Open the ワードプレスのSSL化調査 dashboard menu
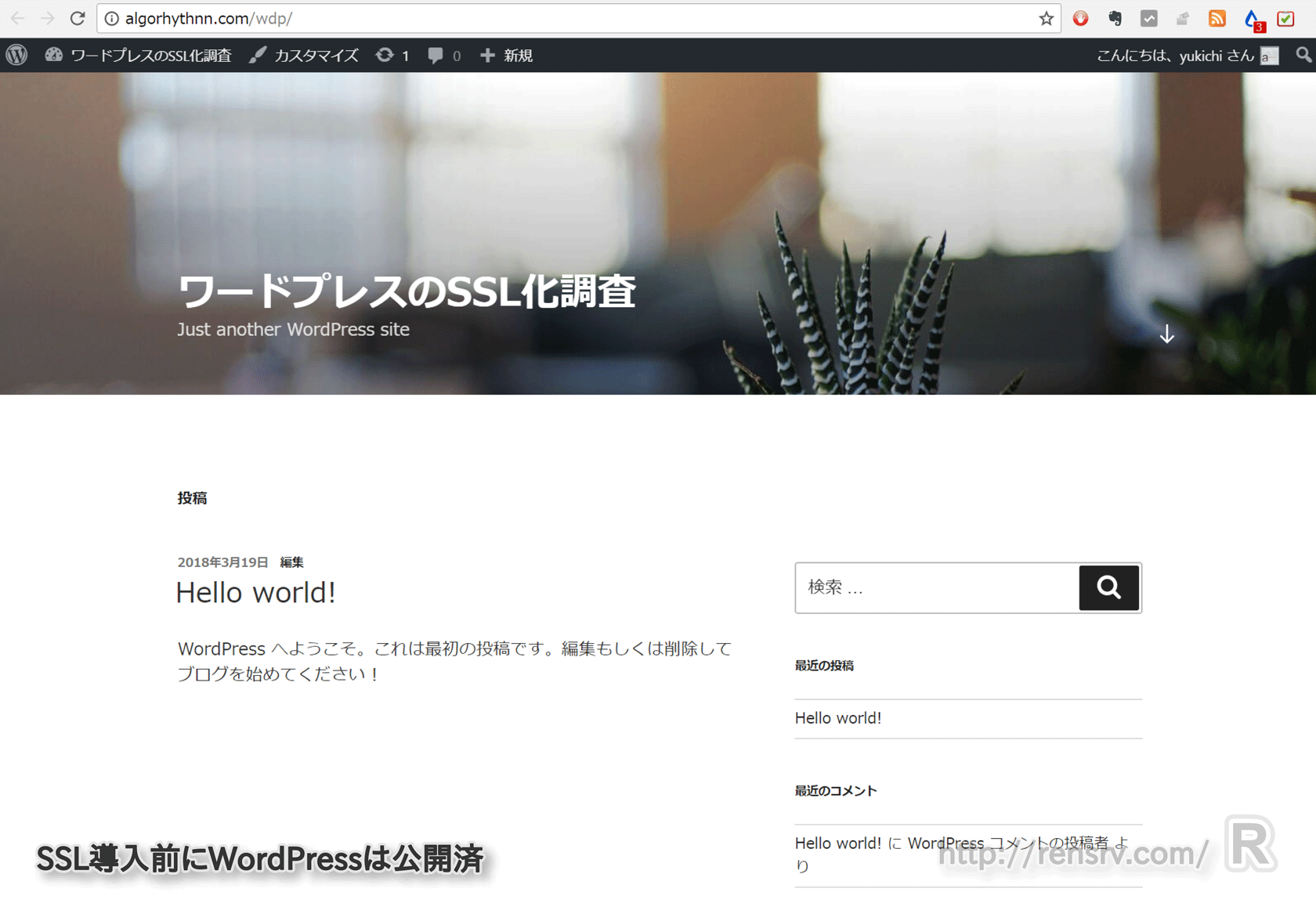Screen dimensions: 1316x903 [138, 55]
